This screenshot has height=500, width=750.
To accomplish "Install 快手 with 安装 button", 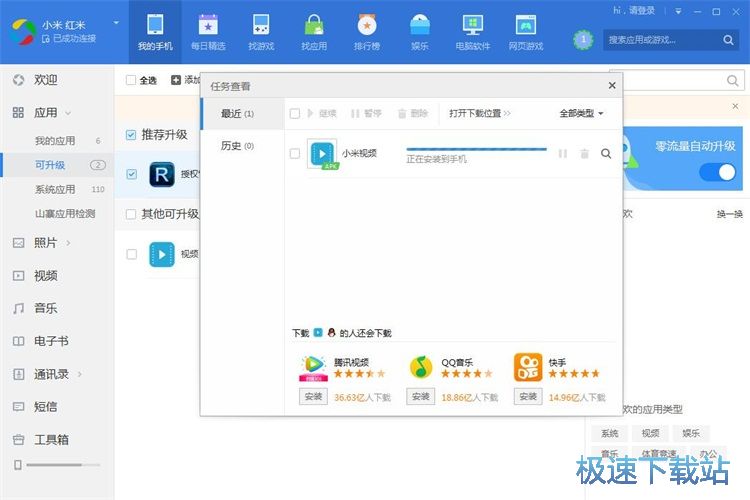I will point(528,396).
